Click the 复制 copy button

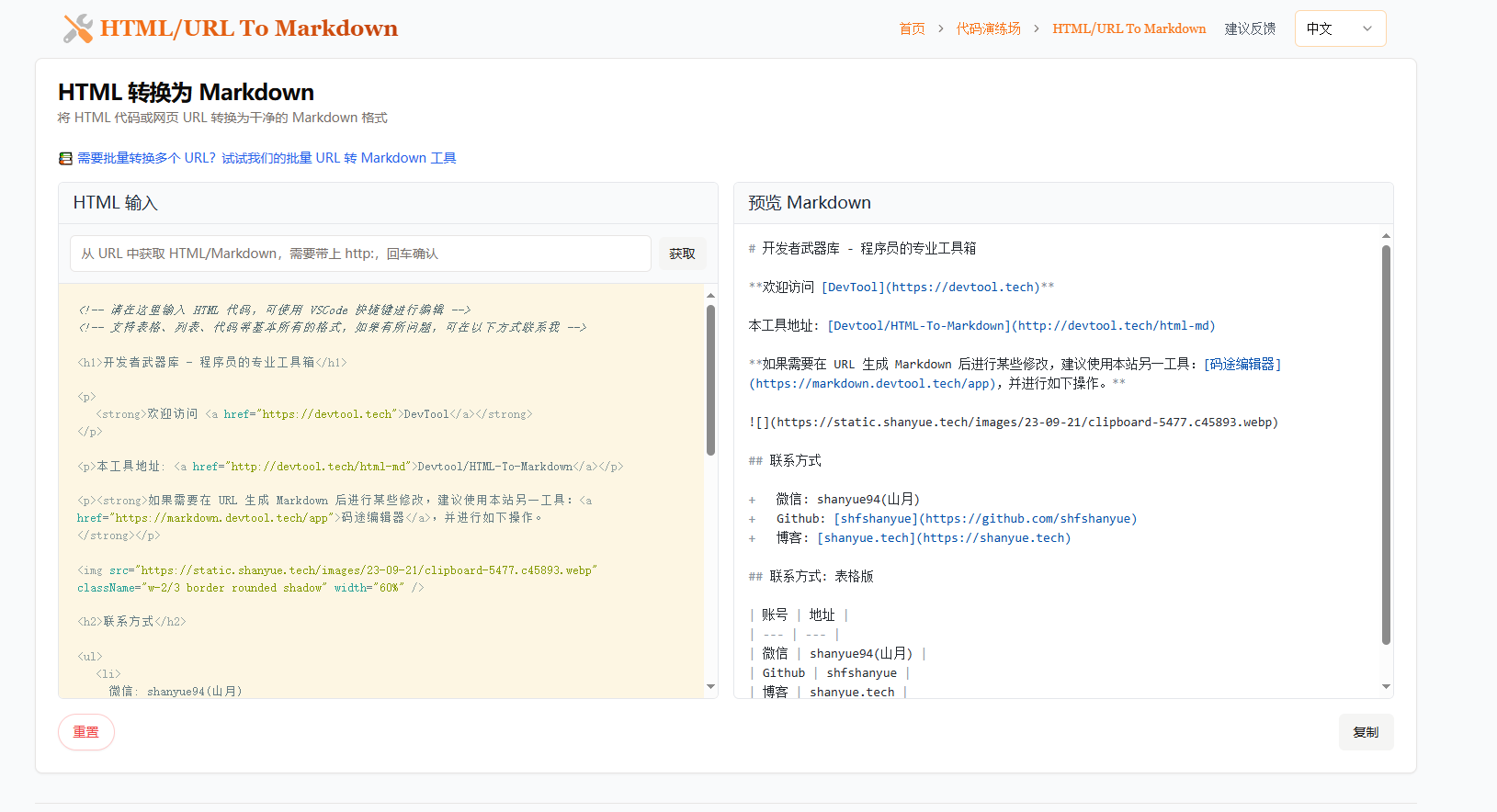click(1366, 732)
